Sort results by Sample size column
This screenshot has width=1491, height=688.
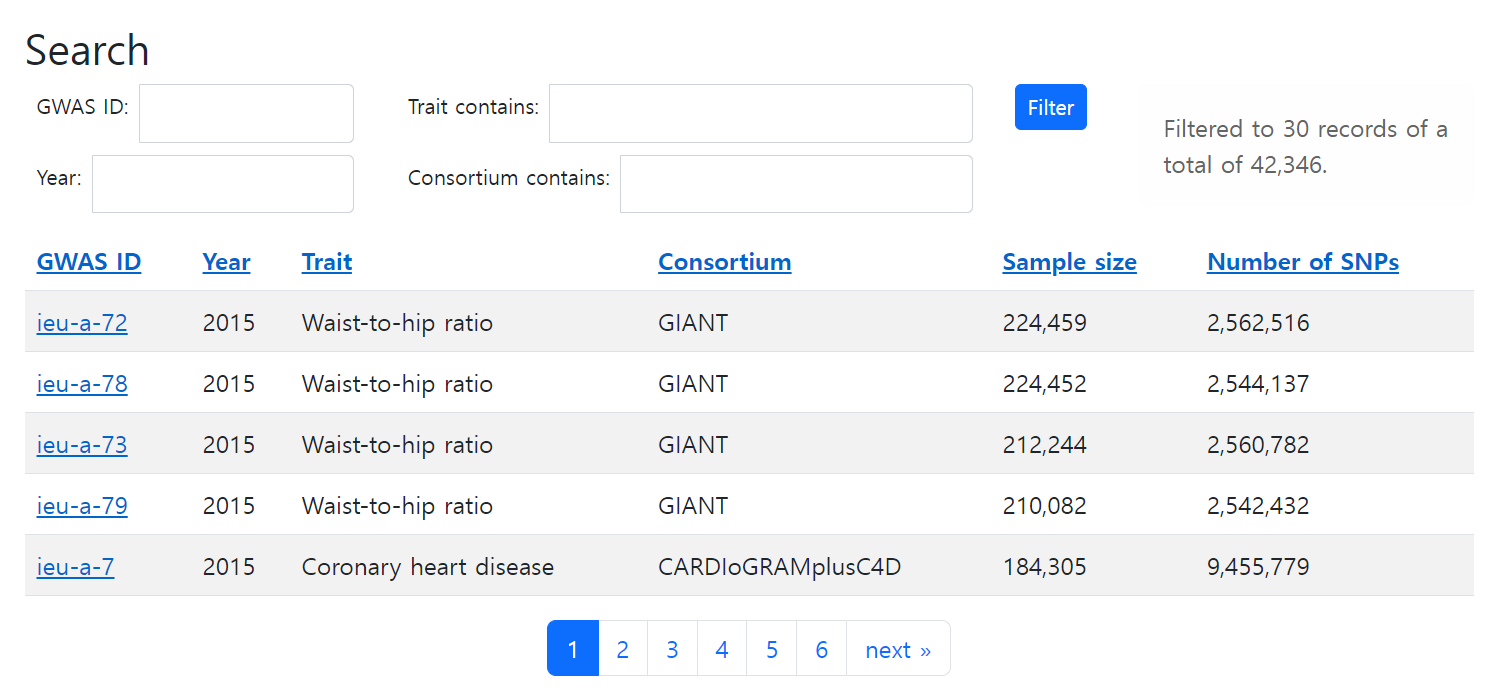click(x=1069, y=261)
